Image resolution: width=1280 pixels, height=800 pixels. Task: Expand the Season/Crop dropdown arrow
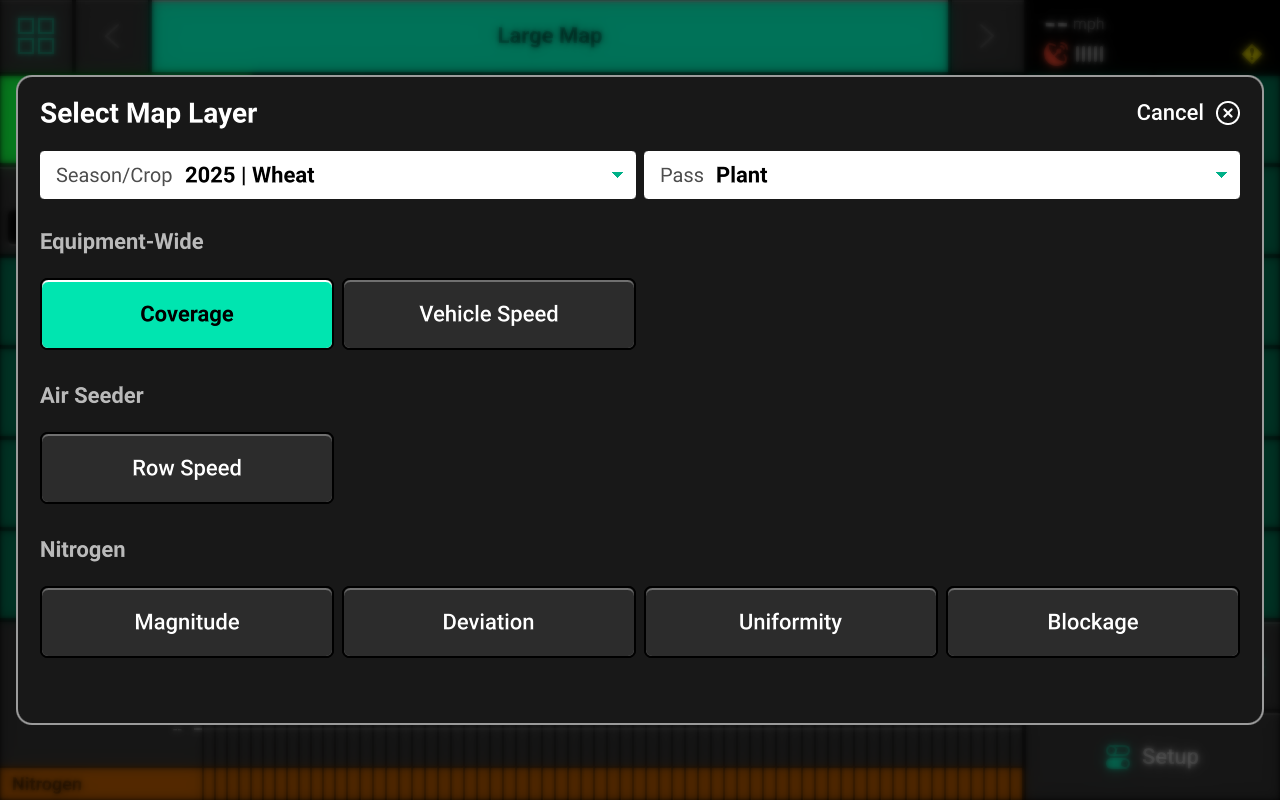tap(617, 175)
